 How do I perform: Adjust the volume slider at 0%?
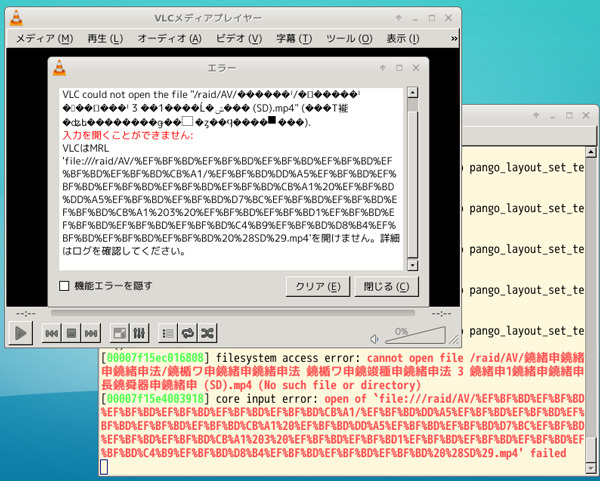point(415,335)
